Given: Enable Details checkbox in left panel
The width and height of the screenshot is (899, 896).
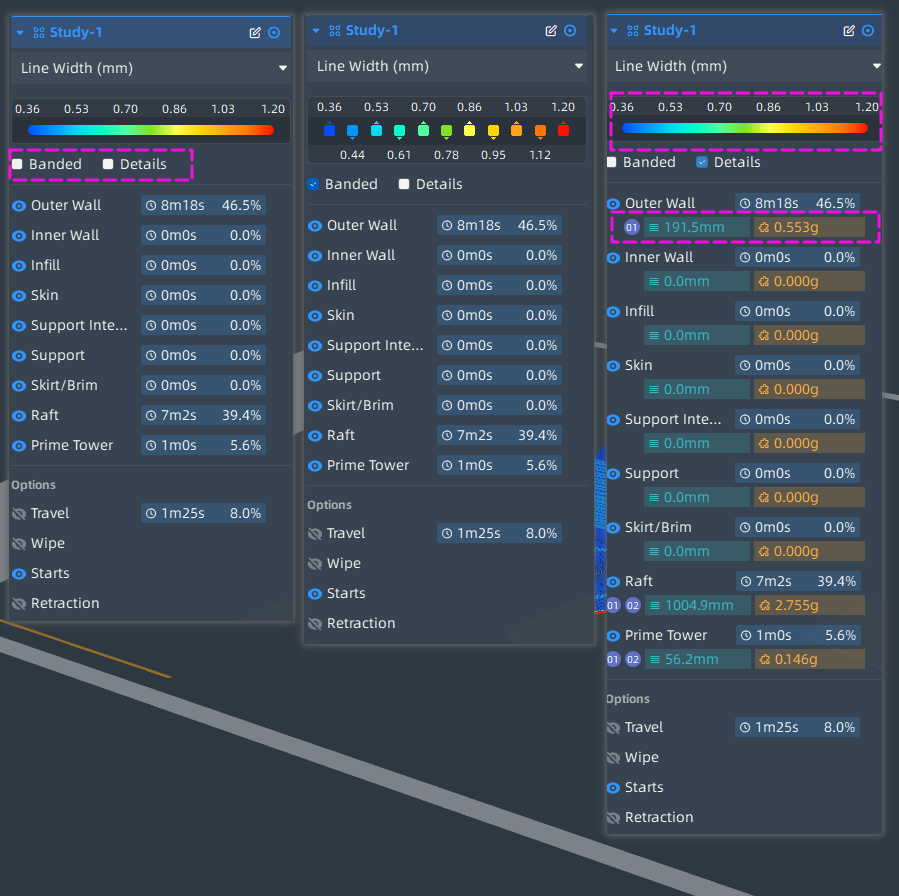Looking at the screenshot, I should (x=108, y=165).
